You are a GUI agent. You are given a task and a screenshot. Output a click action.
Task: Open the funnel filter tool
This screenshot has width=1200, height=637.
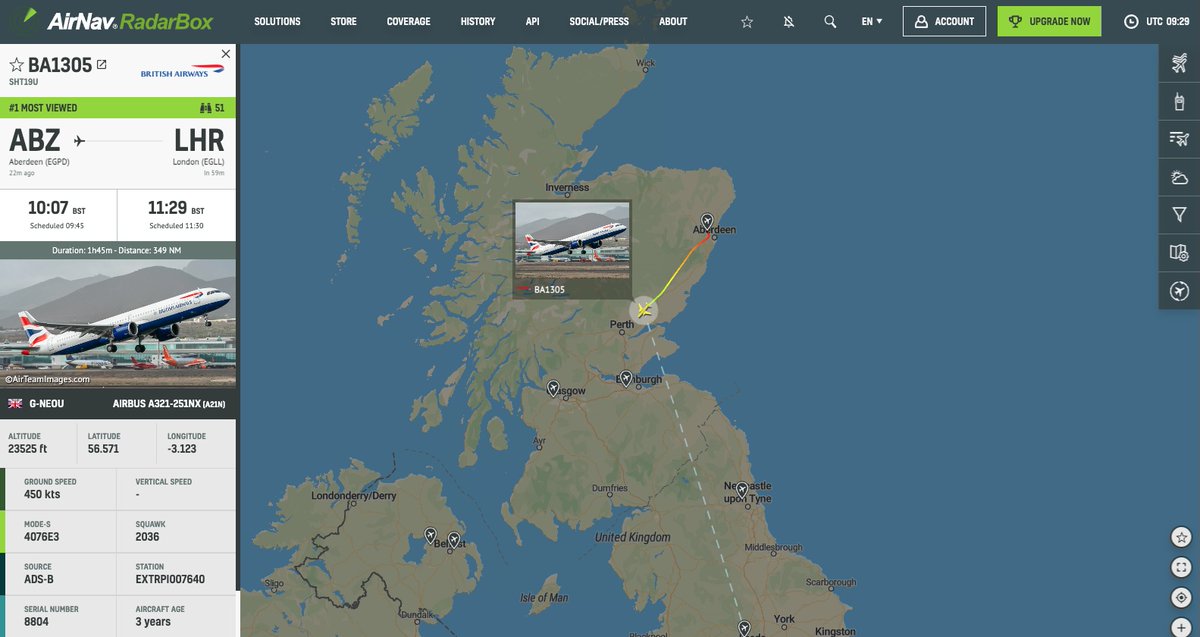pos(1179,215)
